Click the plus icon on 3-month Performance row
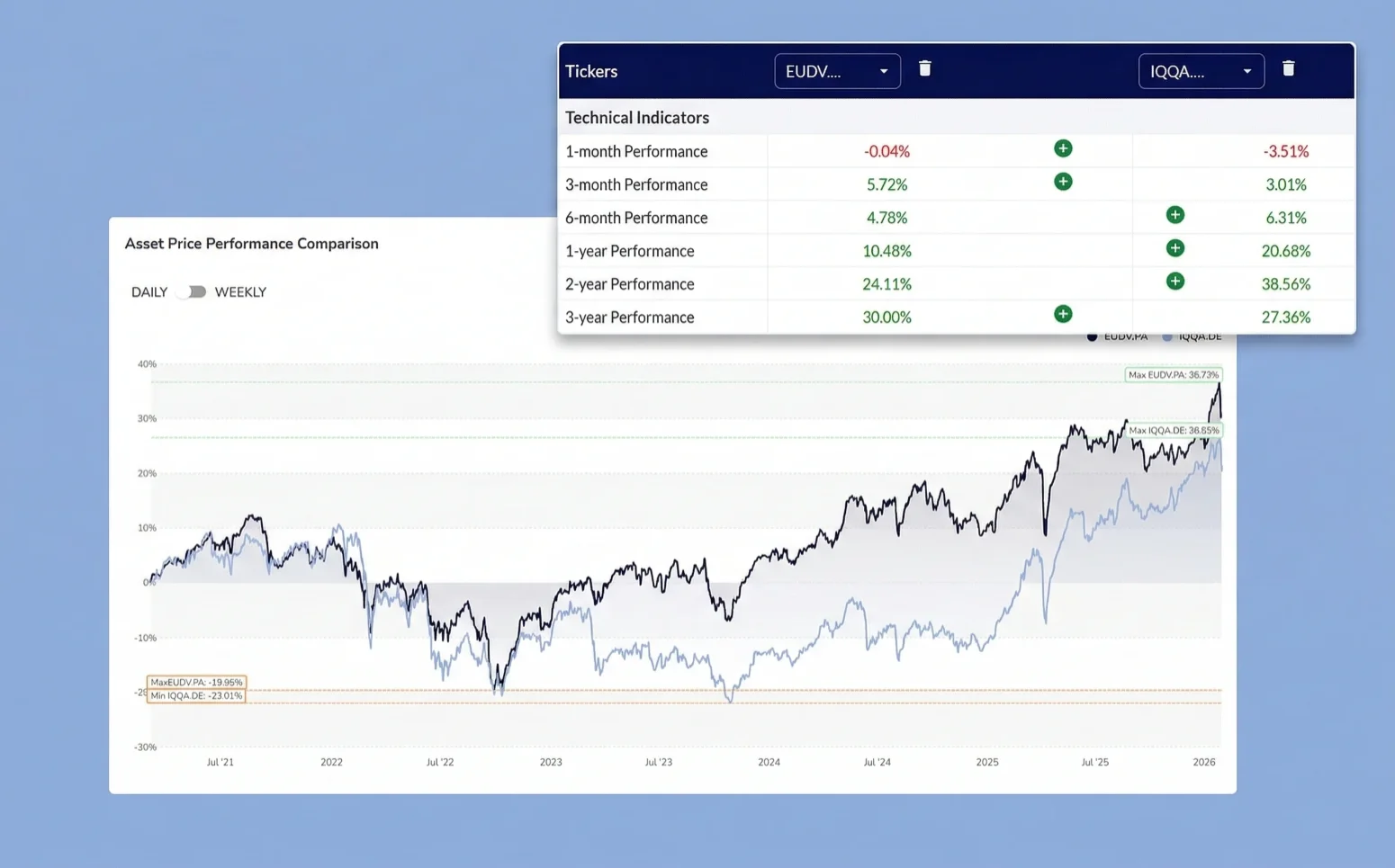 tap(1063, 181)
